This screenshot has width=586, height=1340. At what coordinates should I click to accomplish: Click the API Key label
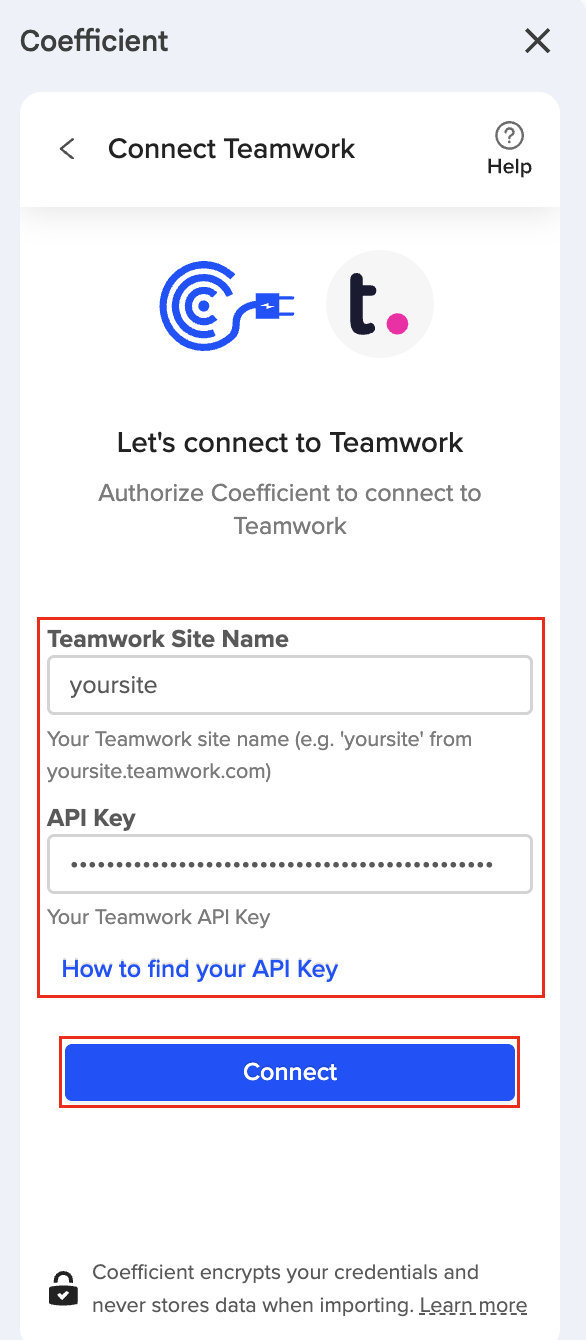(91, 818)
